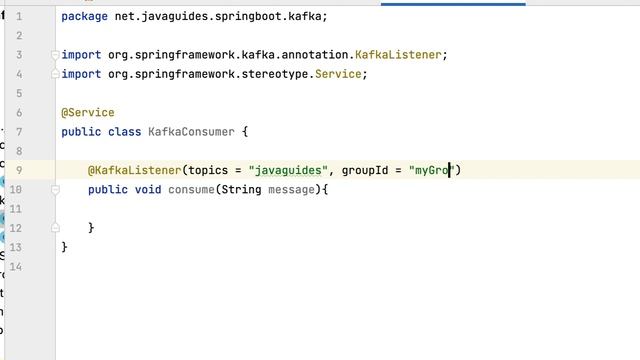Click the 'topics' attribute name

(208, 171)
